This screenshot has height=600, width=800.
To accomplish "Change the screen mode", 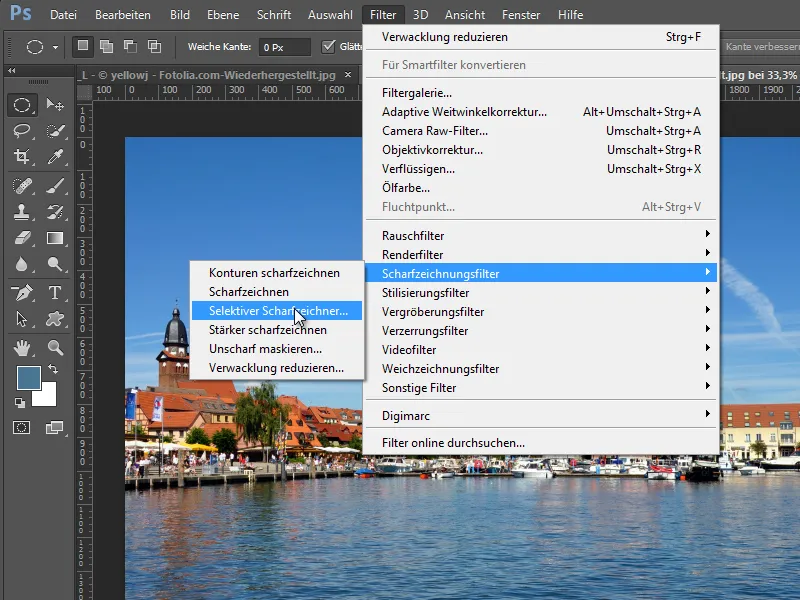I will (55, 428).
